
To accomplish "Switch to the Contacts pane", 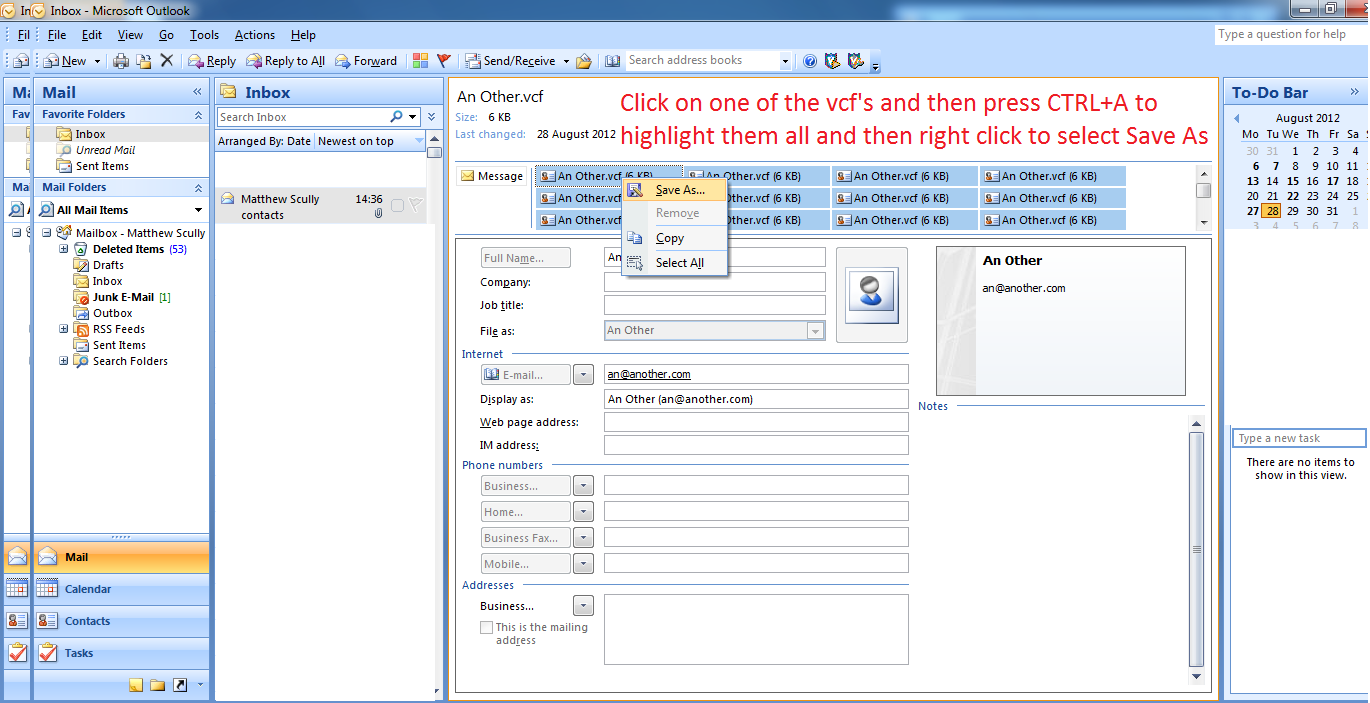I will (x=122, y=621).
